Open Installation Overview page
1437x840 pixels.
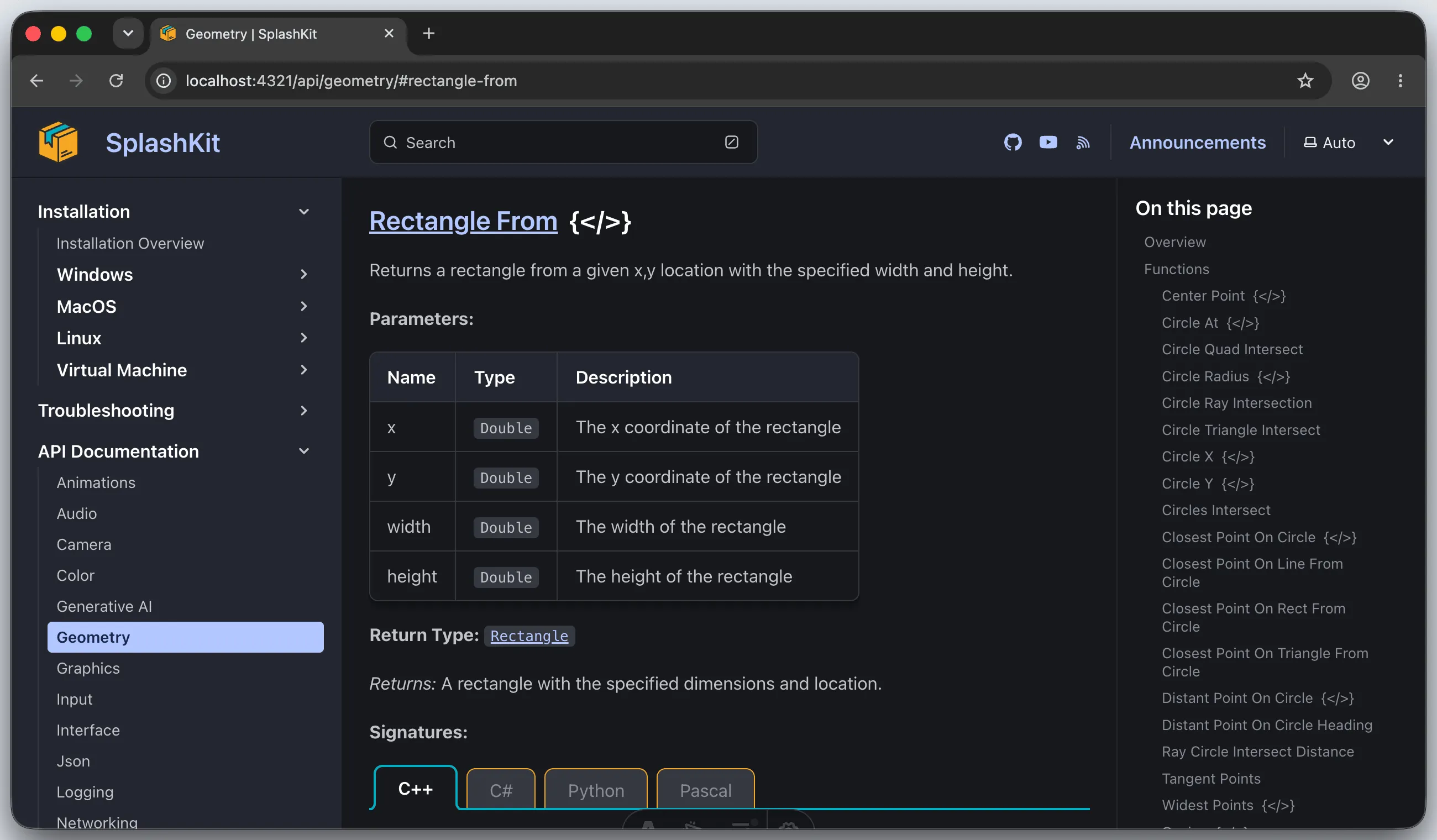click(x=130, y=244)
